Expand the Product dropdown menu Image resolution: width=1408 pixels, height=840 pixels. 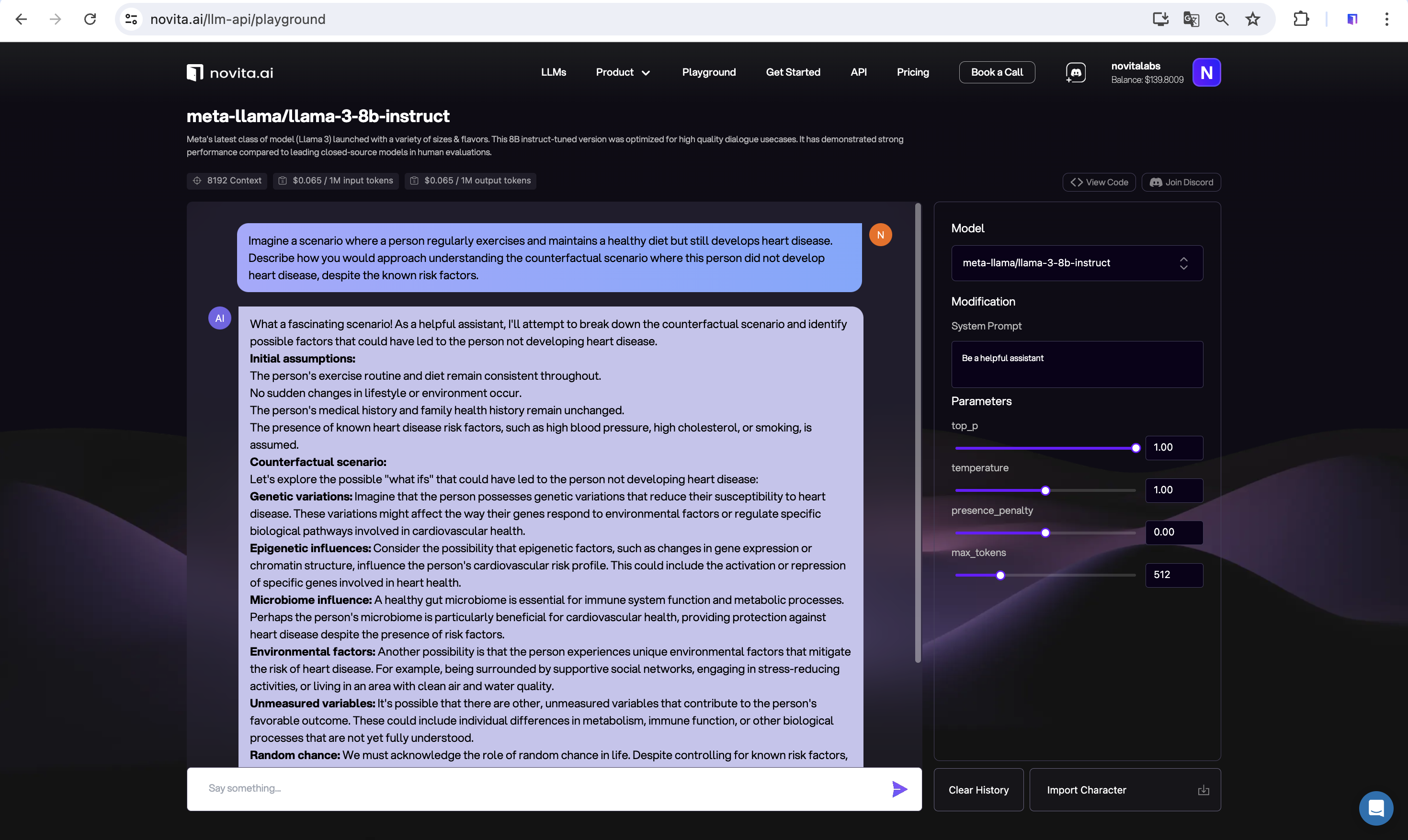click(623, 72)
